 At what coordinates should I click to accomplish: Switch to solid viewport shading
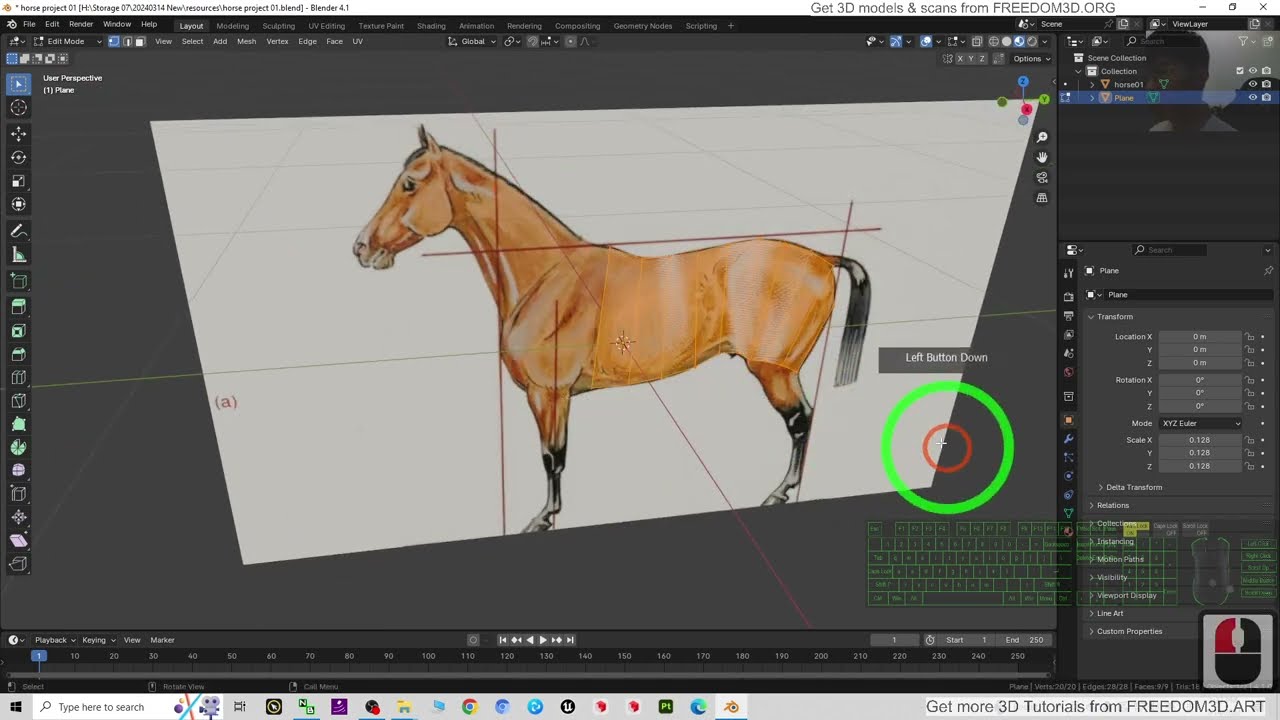click(x=1006, y=41)
